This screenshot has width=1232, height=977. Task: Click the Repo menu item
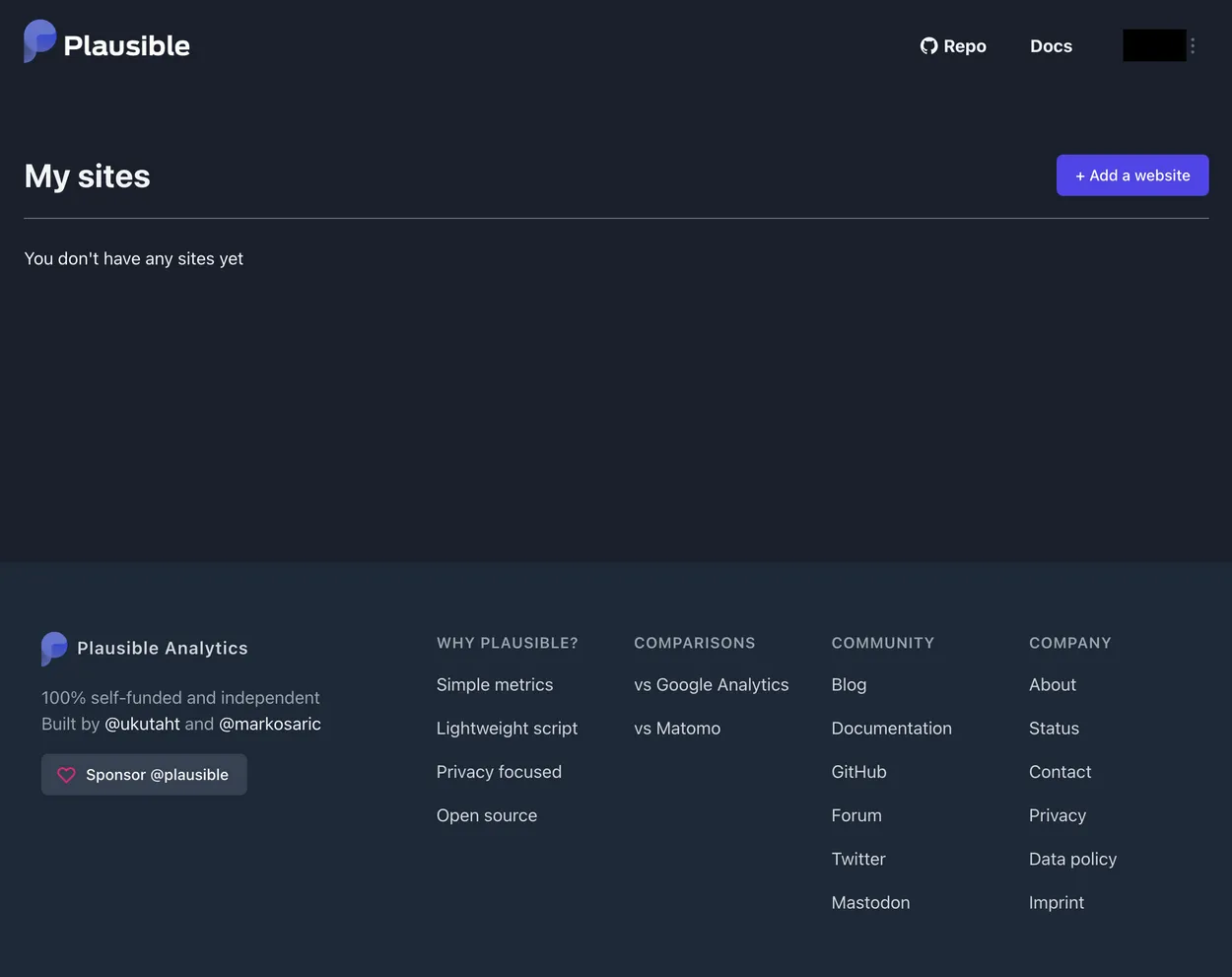point(952,45)
